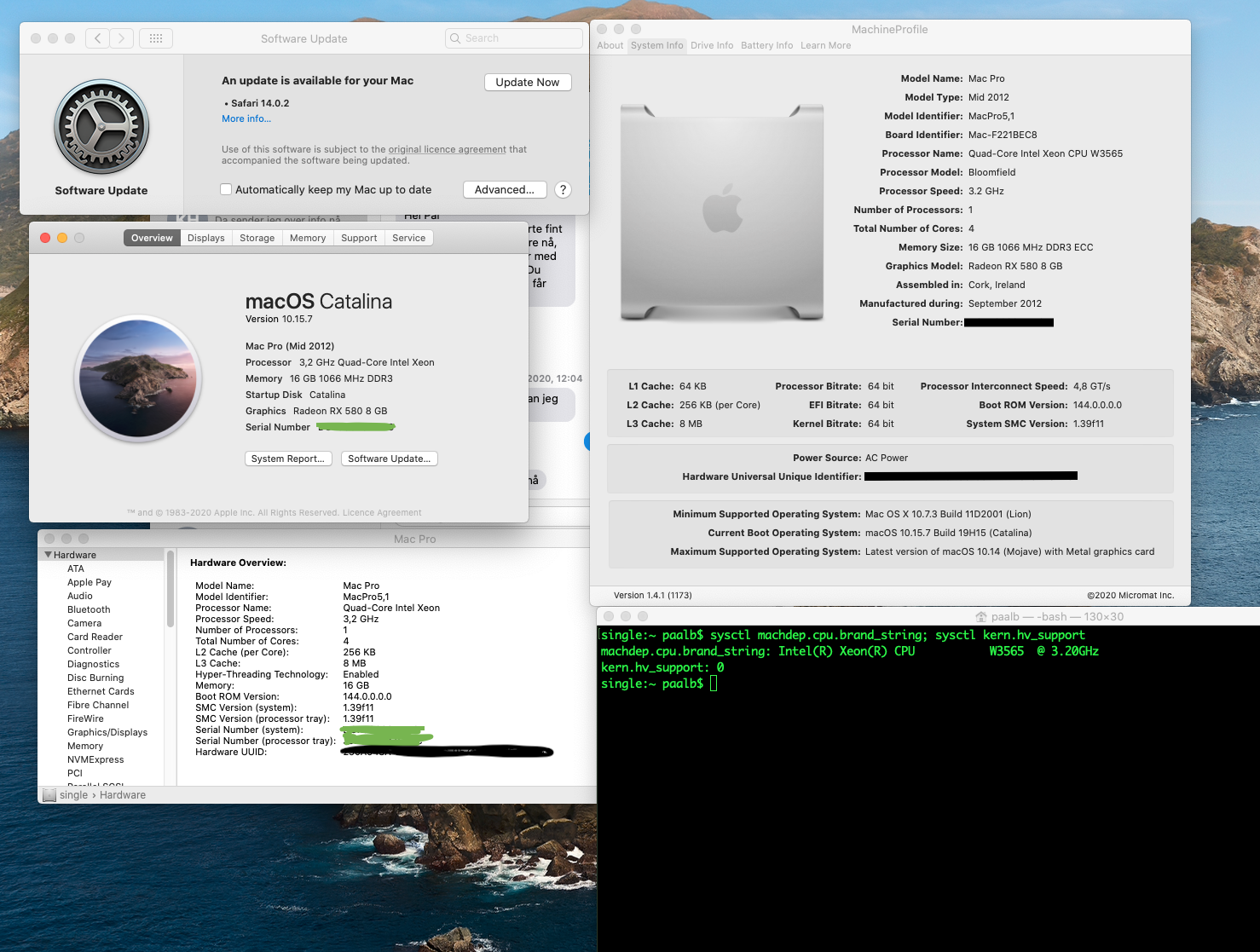Open the More info… link
This screenshot has height=952, width=1260.
click(x=246, y=118)
